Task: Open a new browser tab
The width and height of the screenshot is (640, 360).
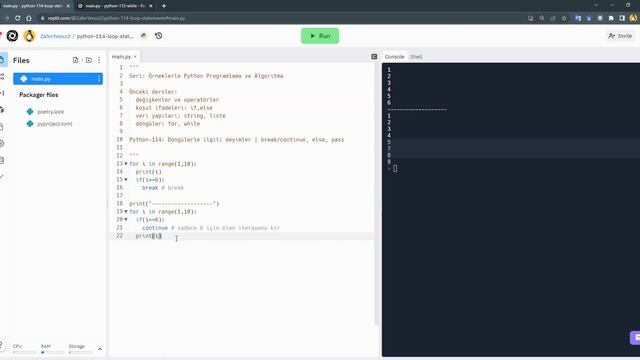Action: (x=164, y=6)
